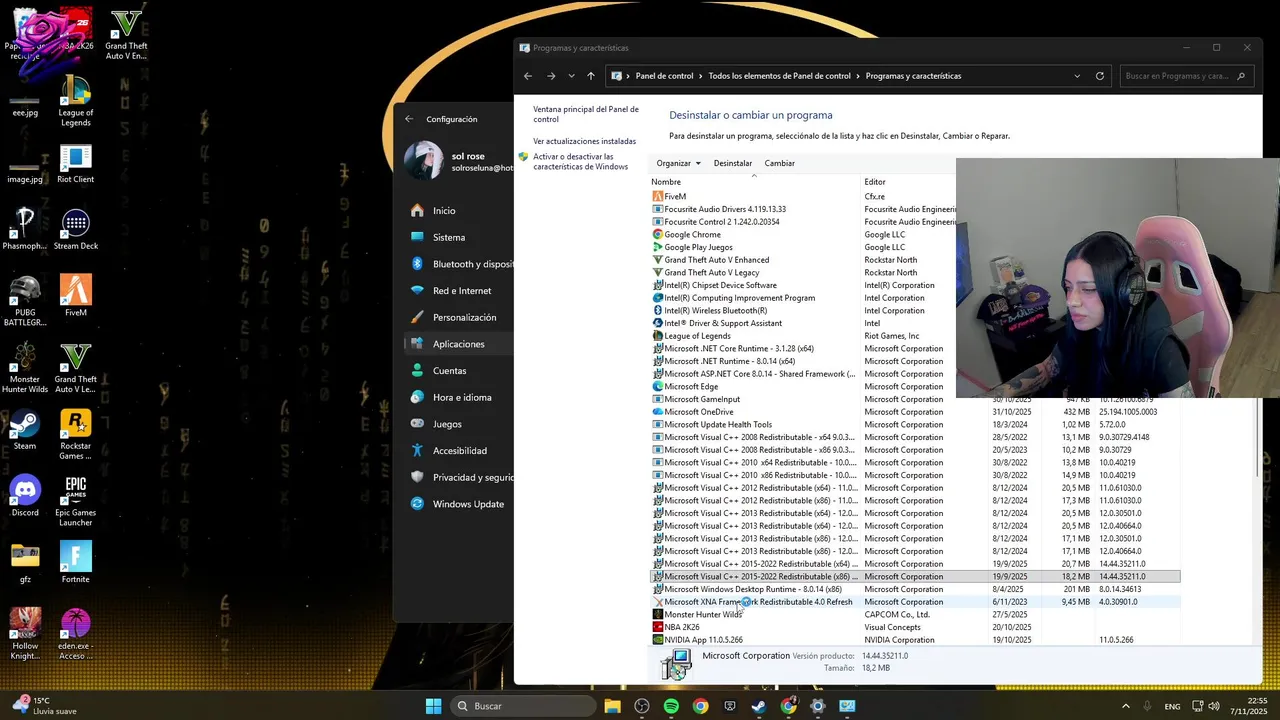The width and height of the screenshot is (1280, 720).
Task: Go up one level in Control Panel
Action: (x=591, y=76)
